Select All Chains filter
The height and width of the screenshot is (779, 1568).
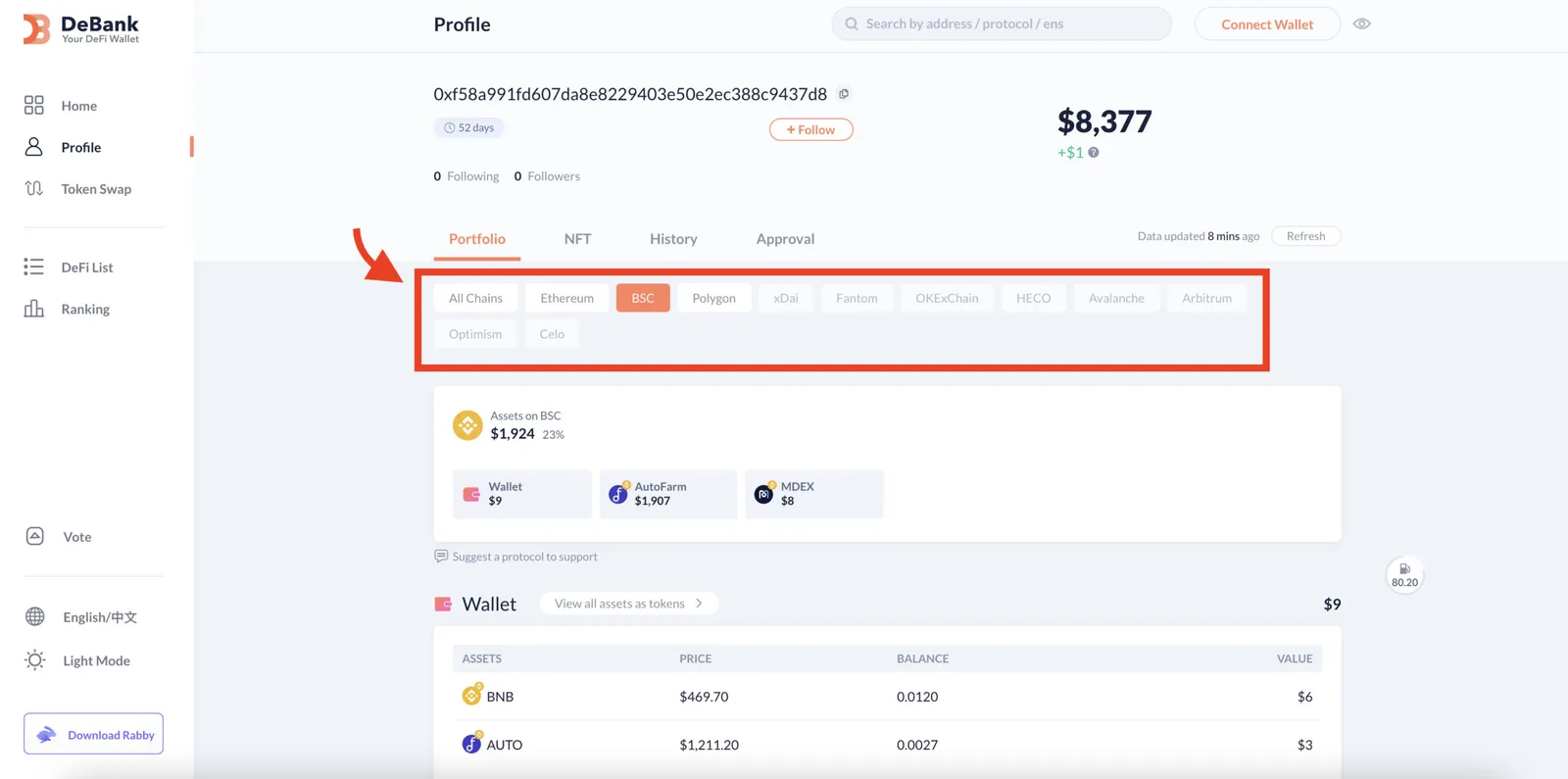(x=475, y=298)
